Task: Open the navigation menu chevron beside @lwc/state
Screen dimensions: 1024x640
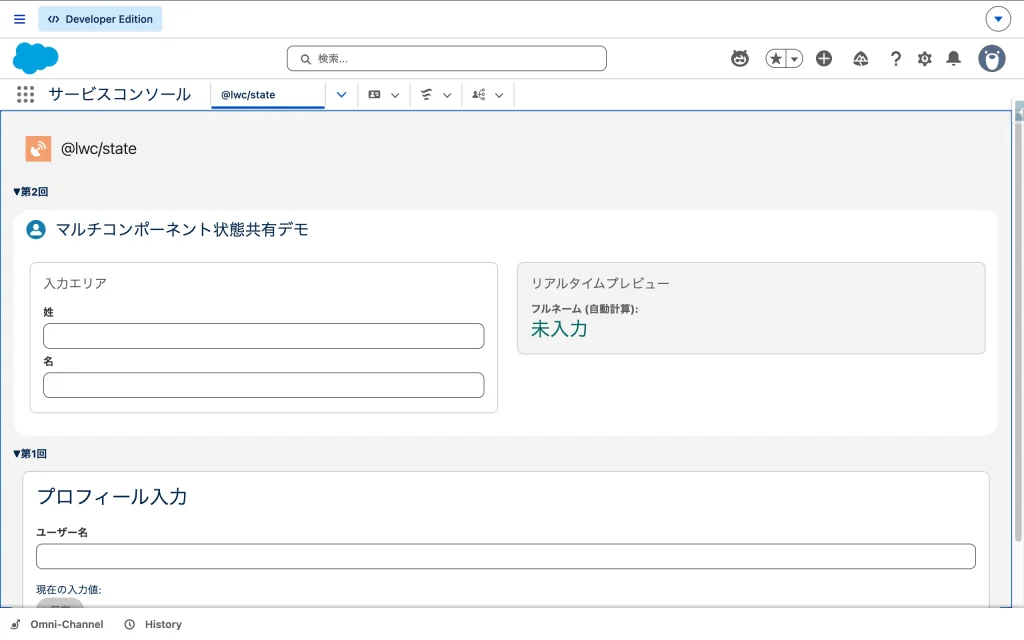Action: coord(341,95)
